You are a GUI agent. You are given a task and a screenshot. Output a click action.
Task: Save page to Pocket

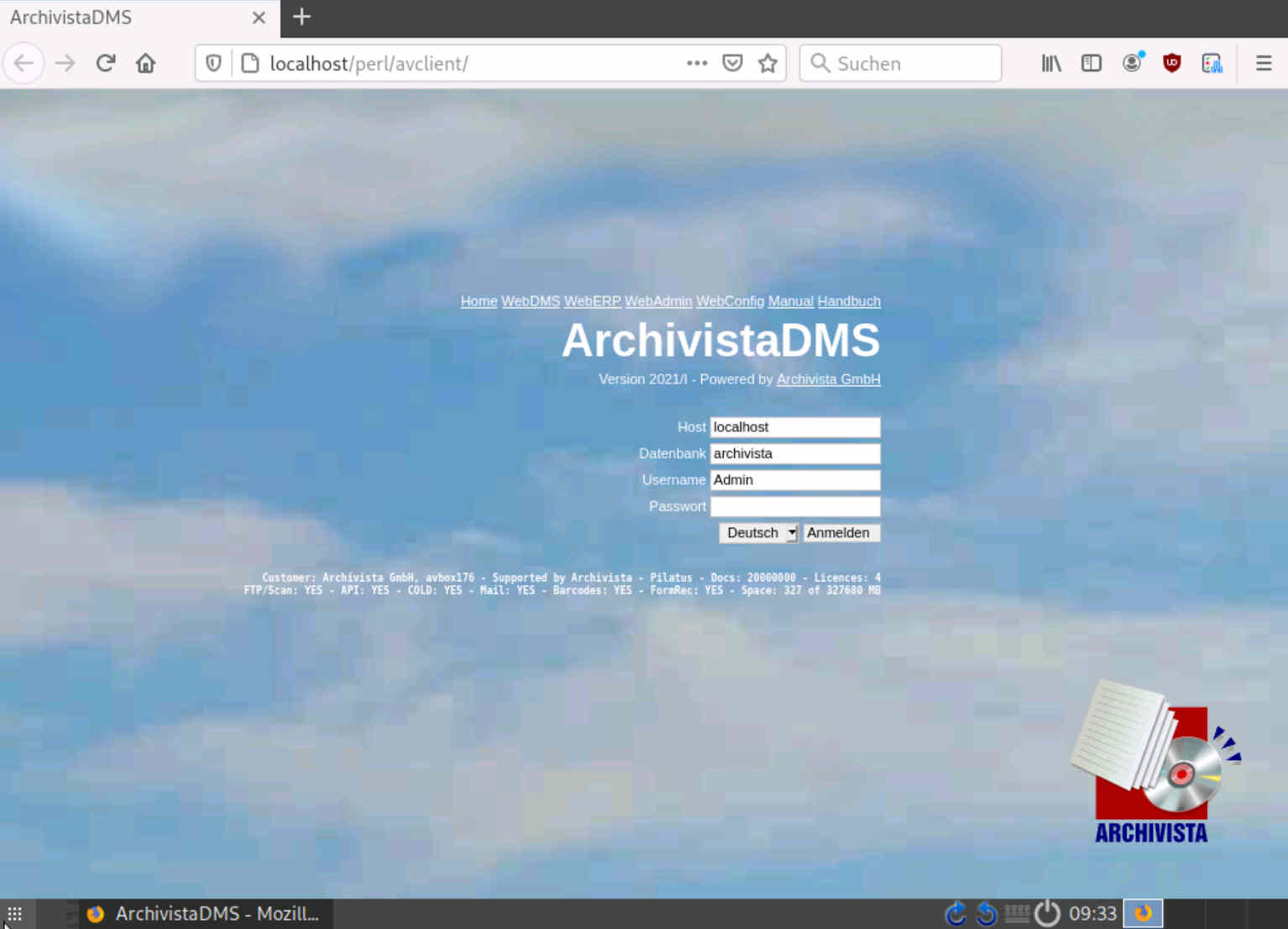(732, 63)
